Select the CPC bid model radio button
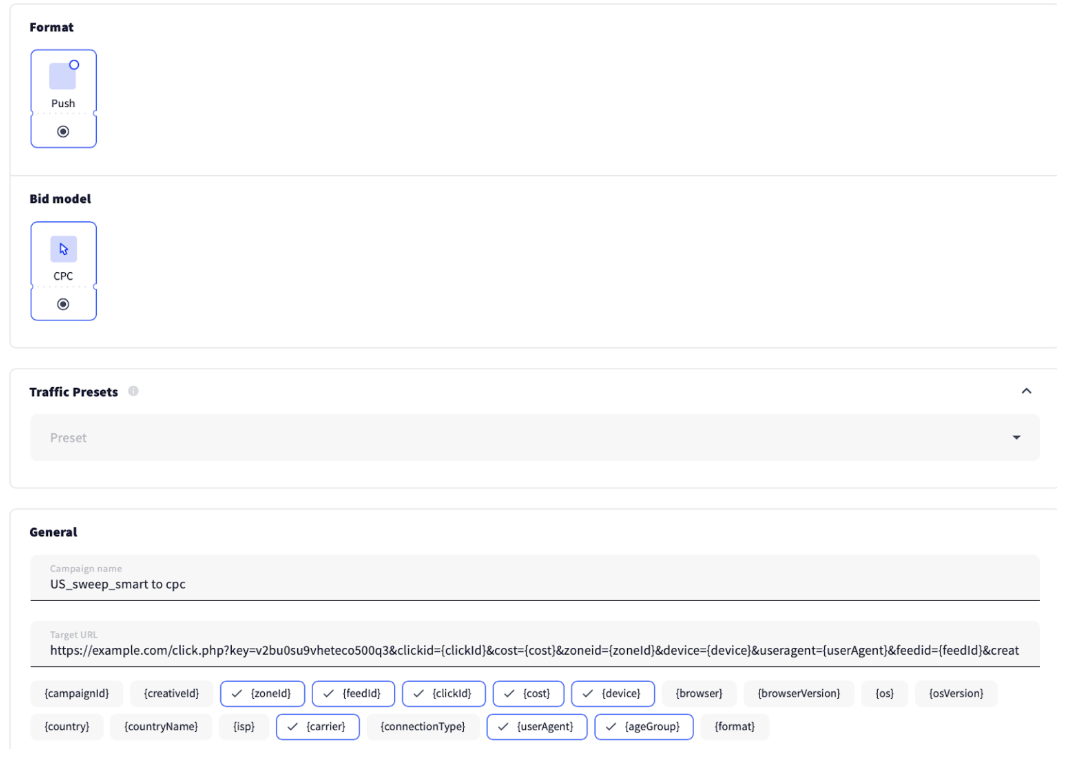Screen dimensions: 1070x767 coord(63,304)
